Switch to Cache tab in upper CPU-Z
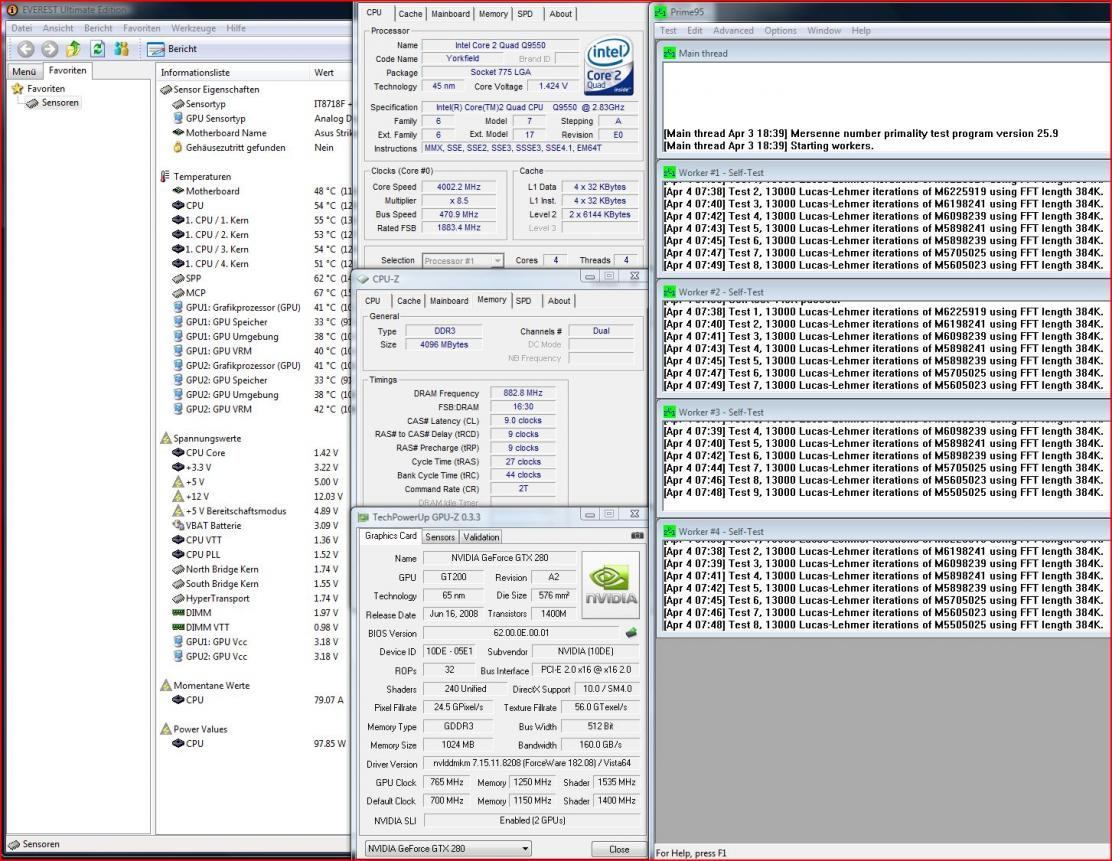Image resolution: width=1112 pixels, height=861 pixels. tap(410, 13)
